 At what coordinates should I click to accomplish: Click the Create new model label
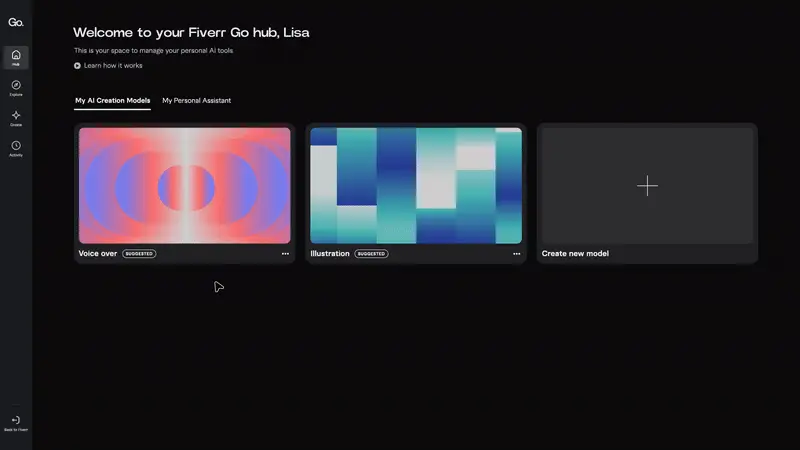[x=575, y=254]
